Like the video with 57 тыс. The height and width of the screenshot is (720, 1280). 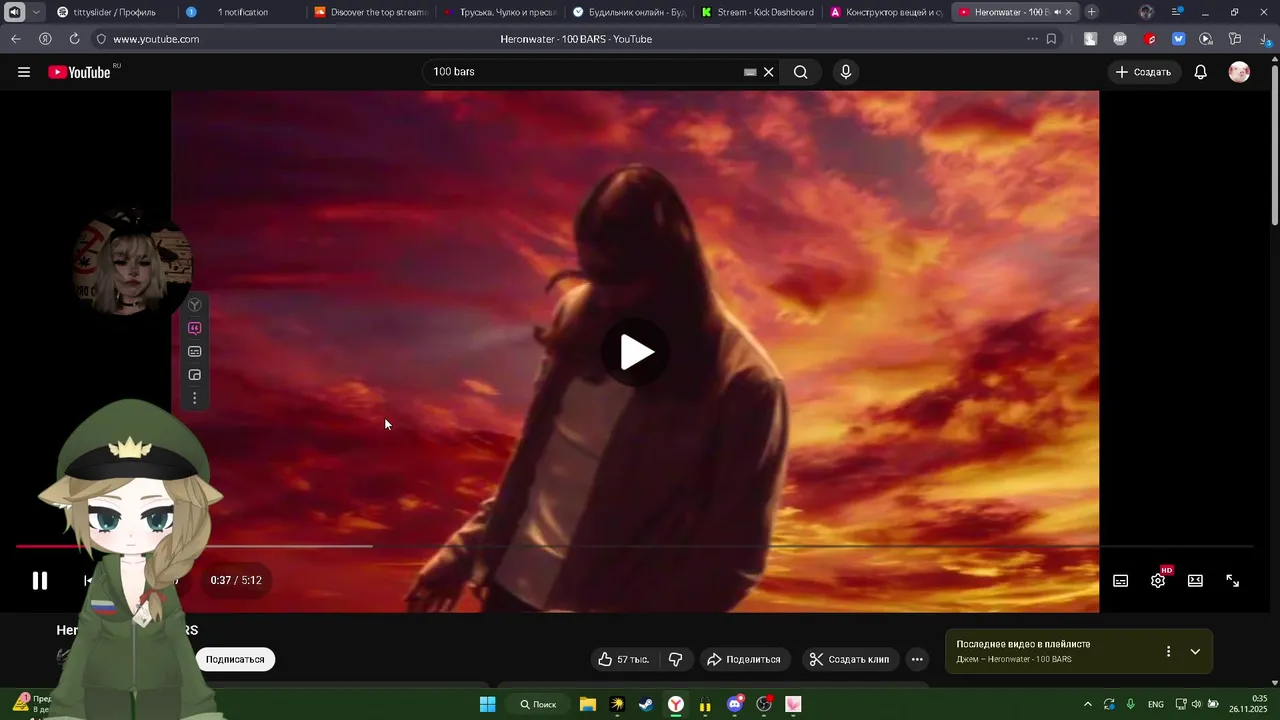(624, 659)
